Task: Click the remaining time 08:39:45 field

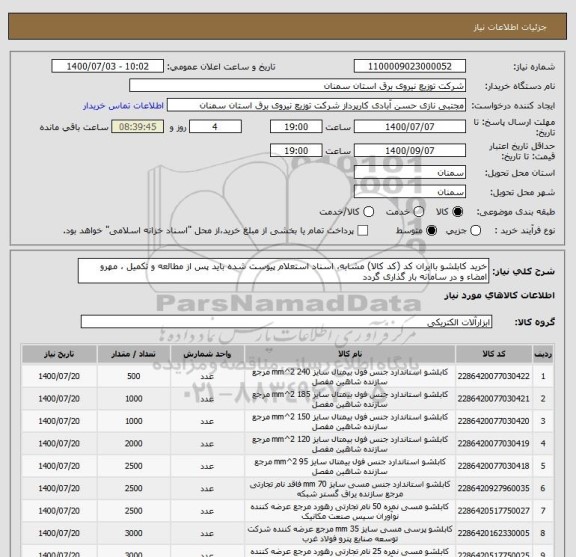Action: tap(138, 127)
